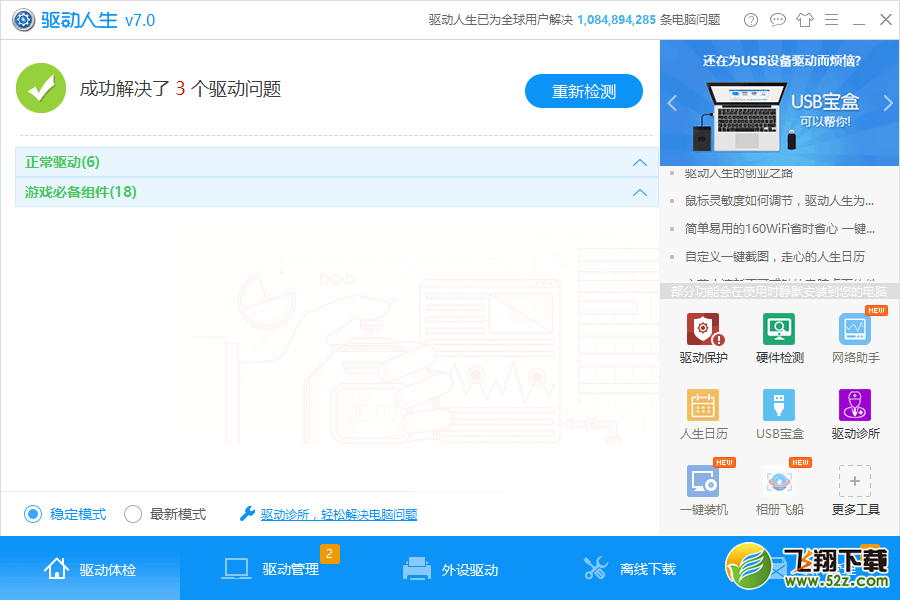Click the v7.0 version label
This screenshot has height=600, width=900.
tap(140, 21)
